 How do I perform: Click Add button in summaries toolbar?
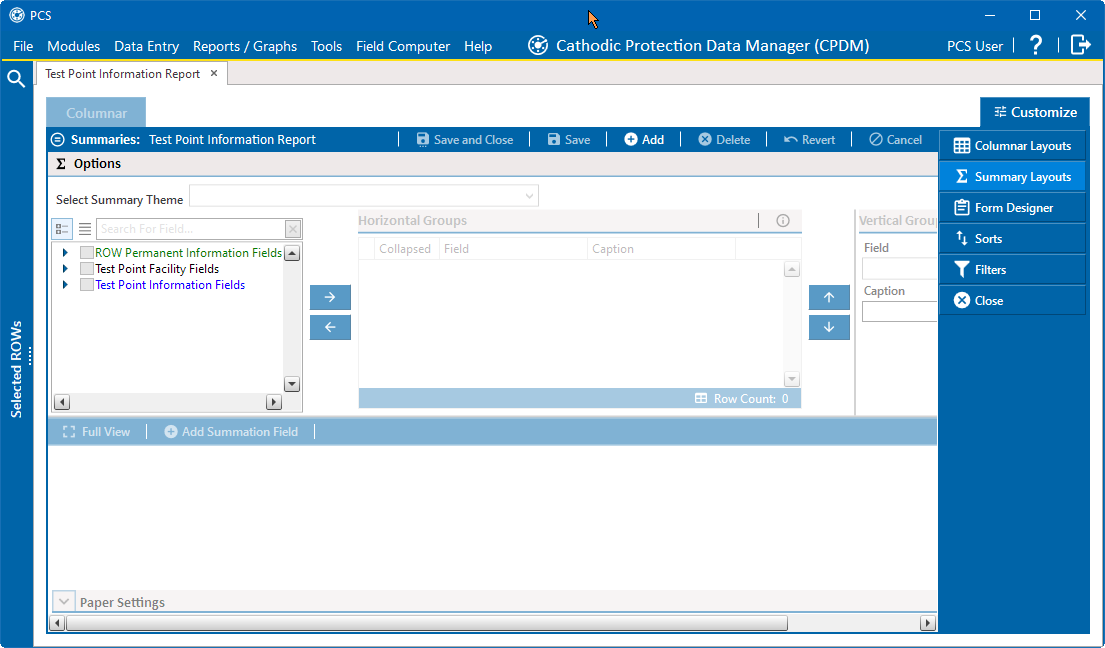(x=644, y=140)
